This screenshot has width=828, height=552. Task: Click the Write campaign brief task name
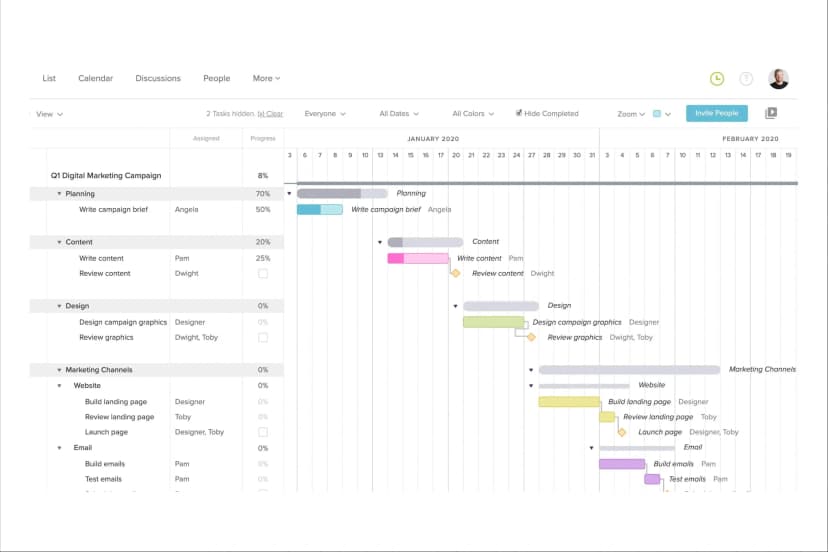pyautogui.click(x=113, y=210)
